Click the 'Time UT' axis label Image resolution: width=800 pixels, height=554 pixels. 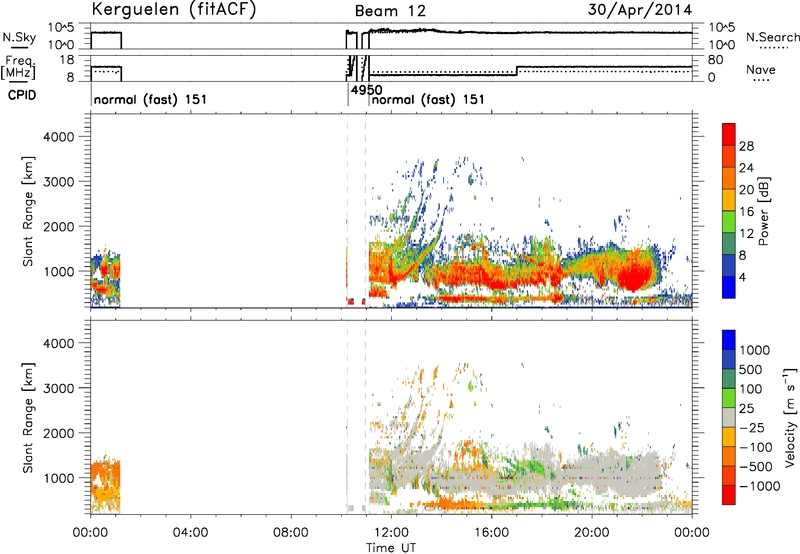point(391,547)
